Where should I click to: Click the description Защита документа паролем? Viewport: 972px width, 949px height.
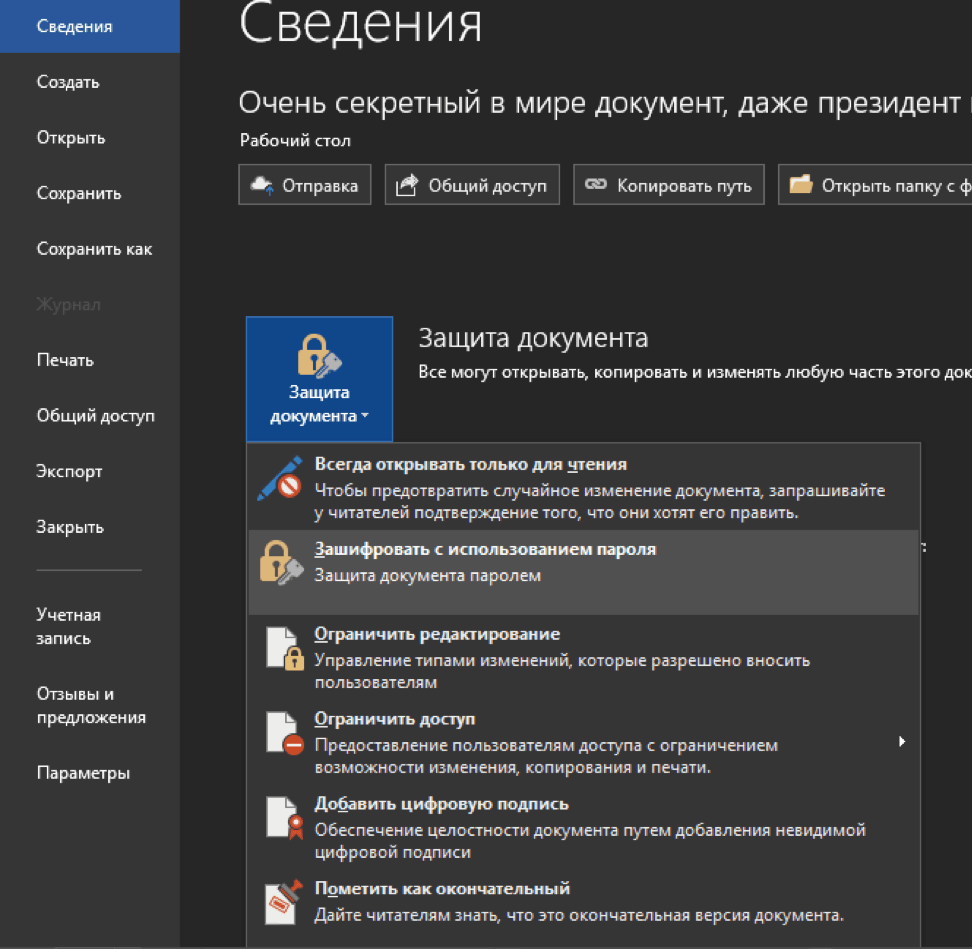428,576
